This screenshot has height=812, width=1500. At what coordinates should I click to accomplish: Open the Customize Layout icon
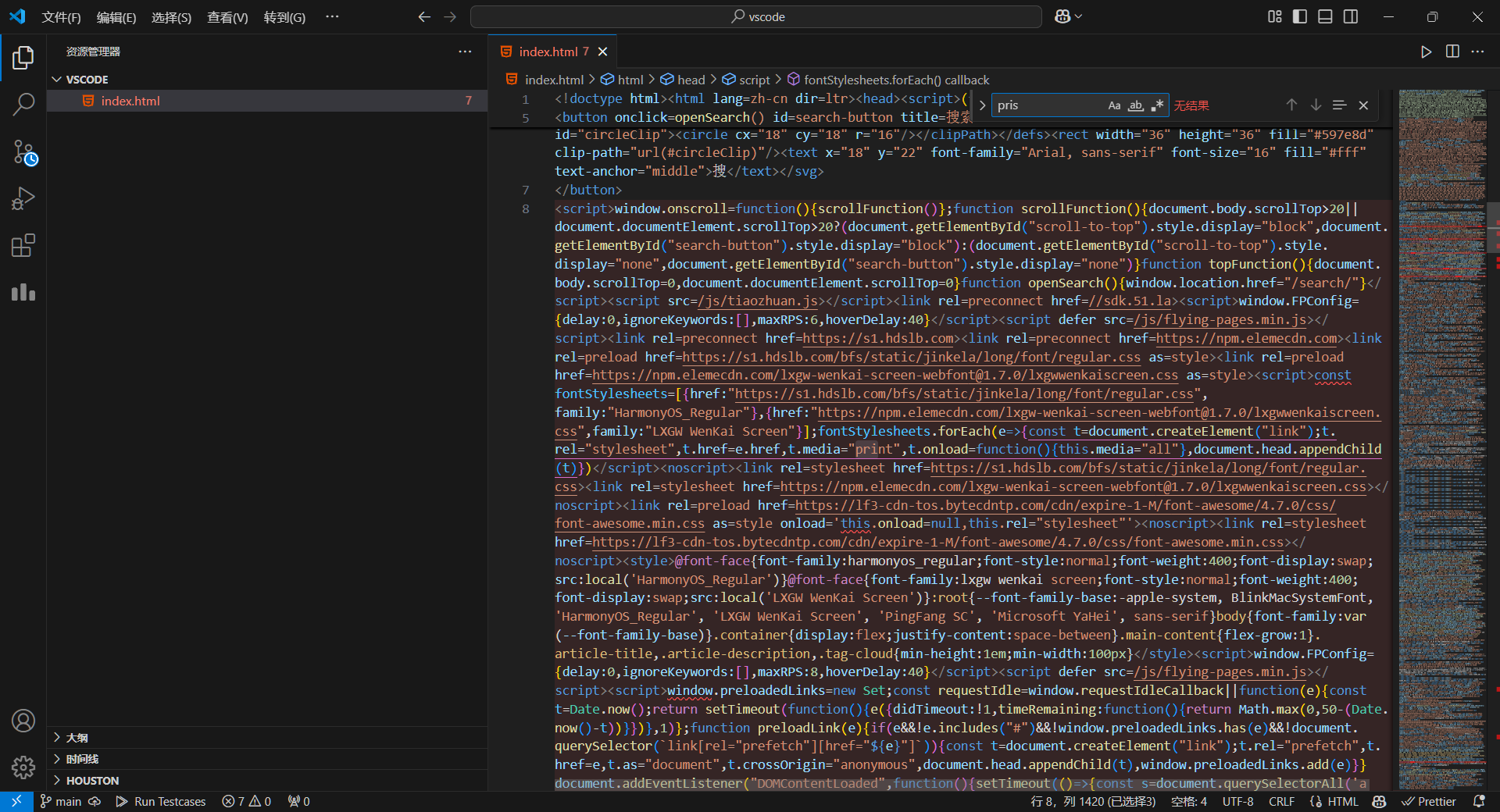1275,16
